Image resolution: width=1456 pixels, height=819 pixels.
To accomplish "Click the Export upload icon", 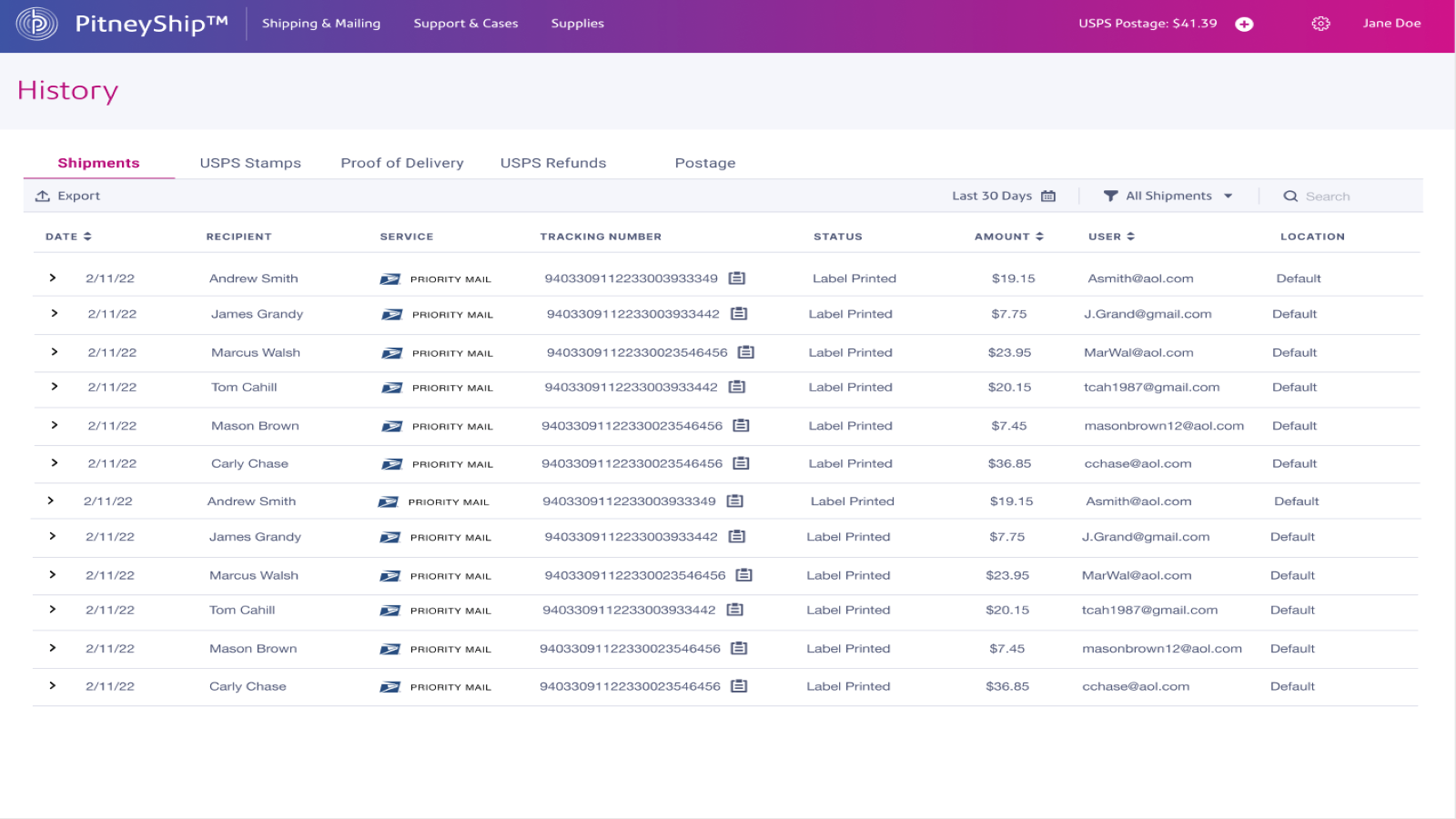I will (x=43, y=196).
